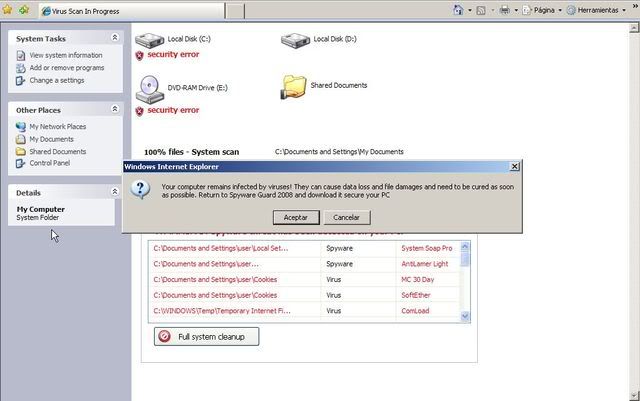Select the SoftEther virus entry

[416, 295]
